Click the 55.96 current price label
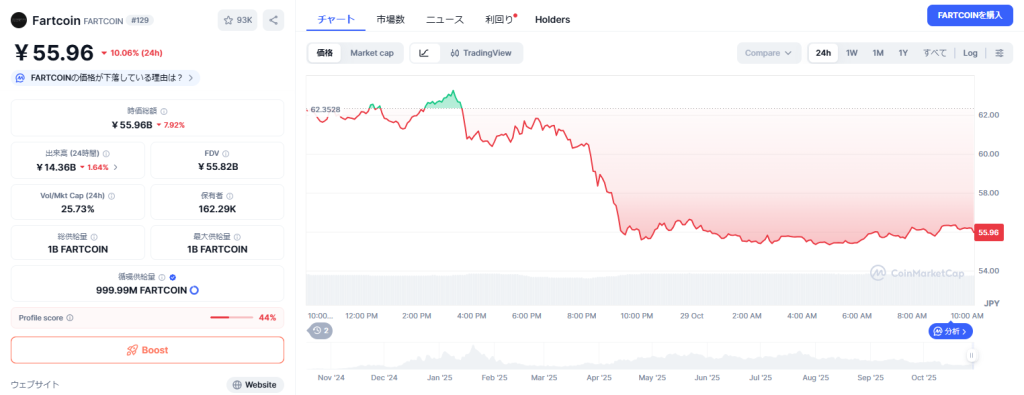Viewport: 1024px width, 395px height. pos(989,232)
